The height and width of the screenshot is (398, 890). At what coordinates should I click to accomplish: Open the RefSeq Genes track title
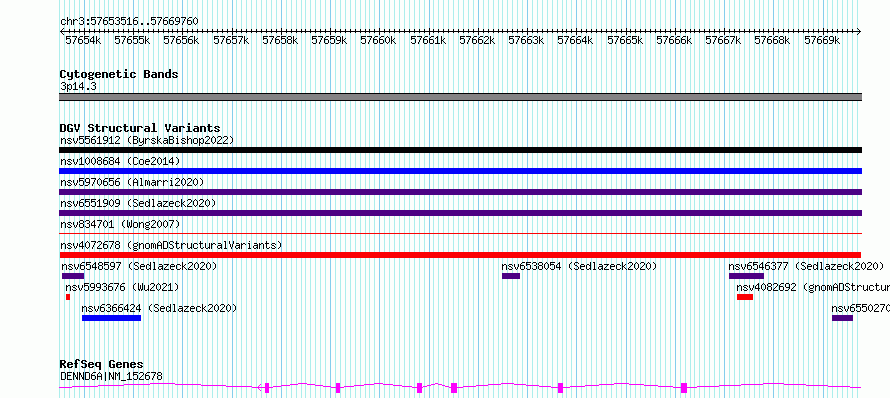point(102,365)
